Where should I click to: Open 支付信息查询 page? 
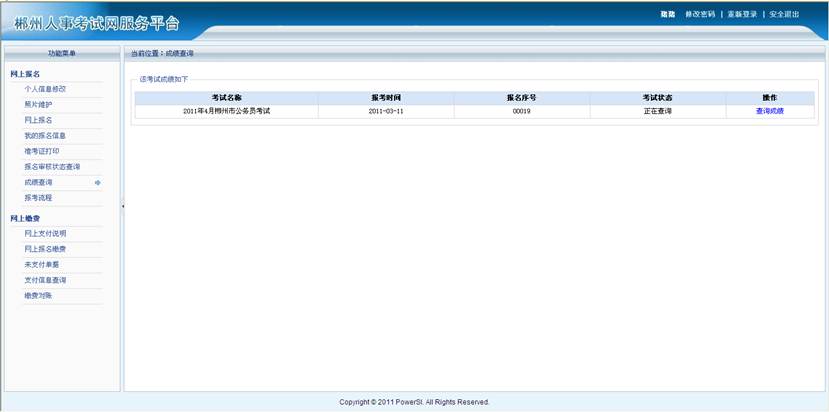[x=45, y=280]
